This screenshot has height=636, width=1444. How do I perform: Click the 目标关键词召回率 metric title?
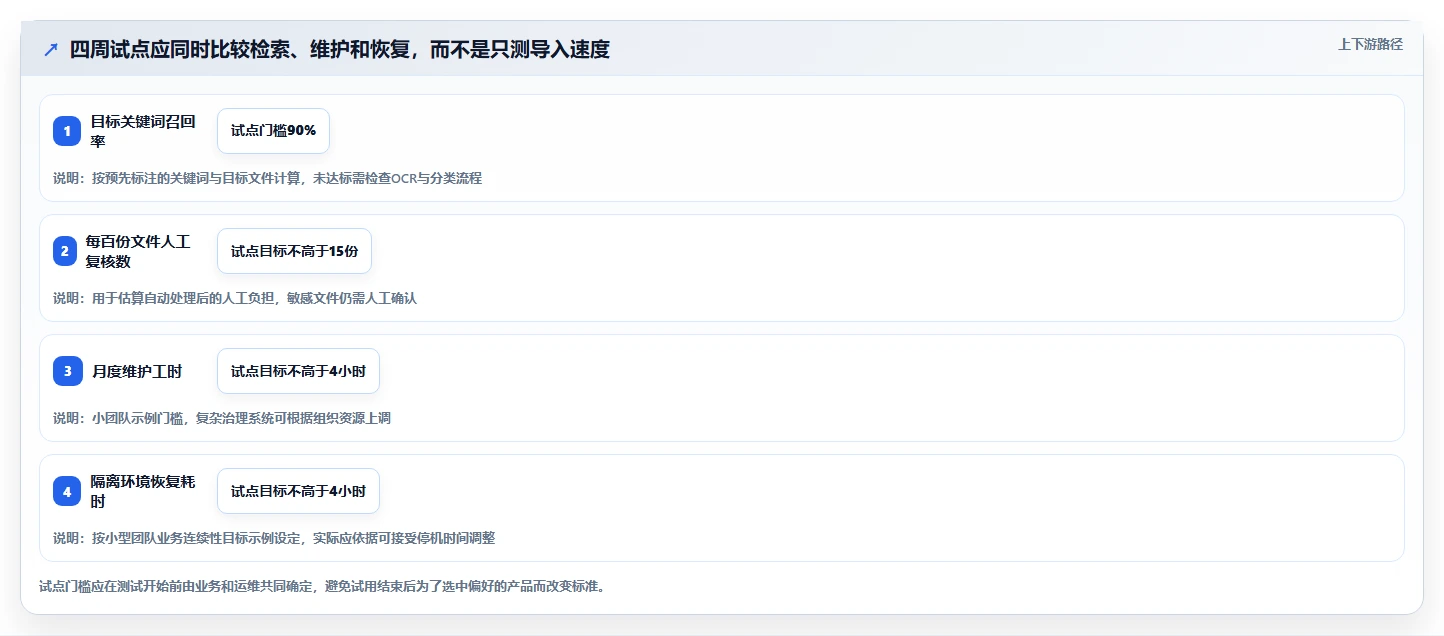tap(143, 131)
